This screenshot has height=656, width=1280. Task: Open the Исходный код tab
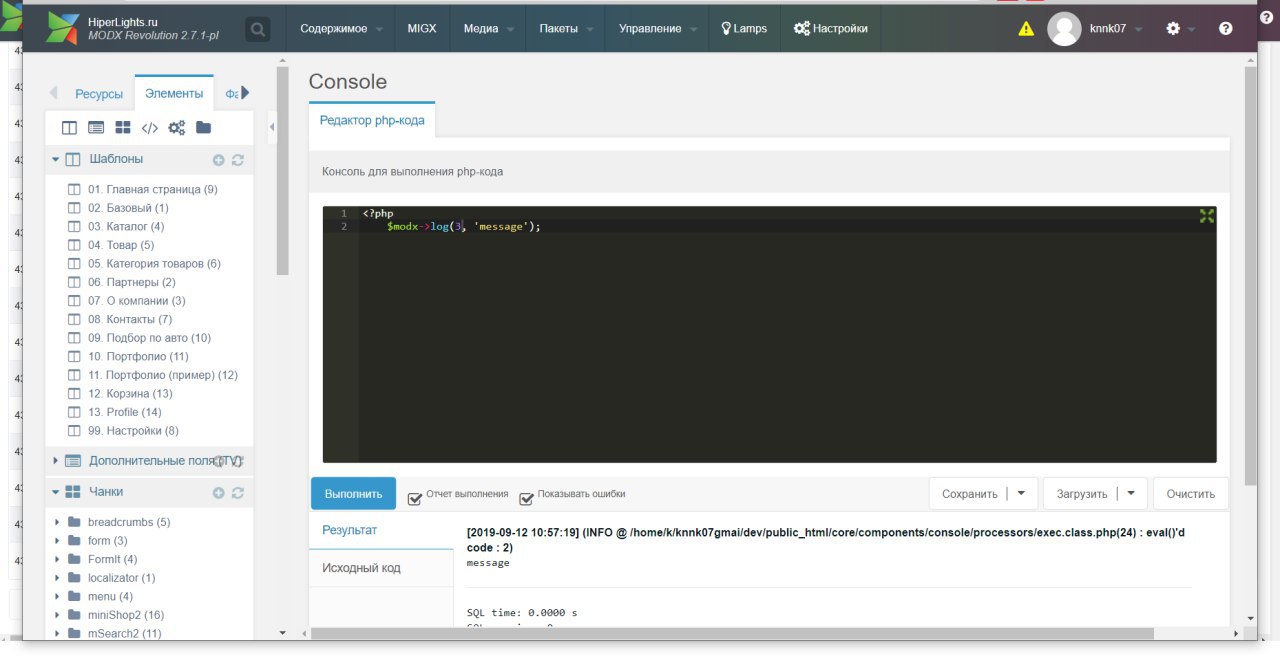tap(381, 568)
